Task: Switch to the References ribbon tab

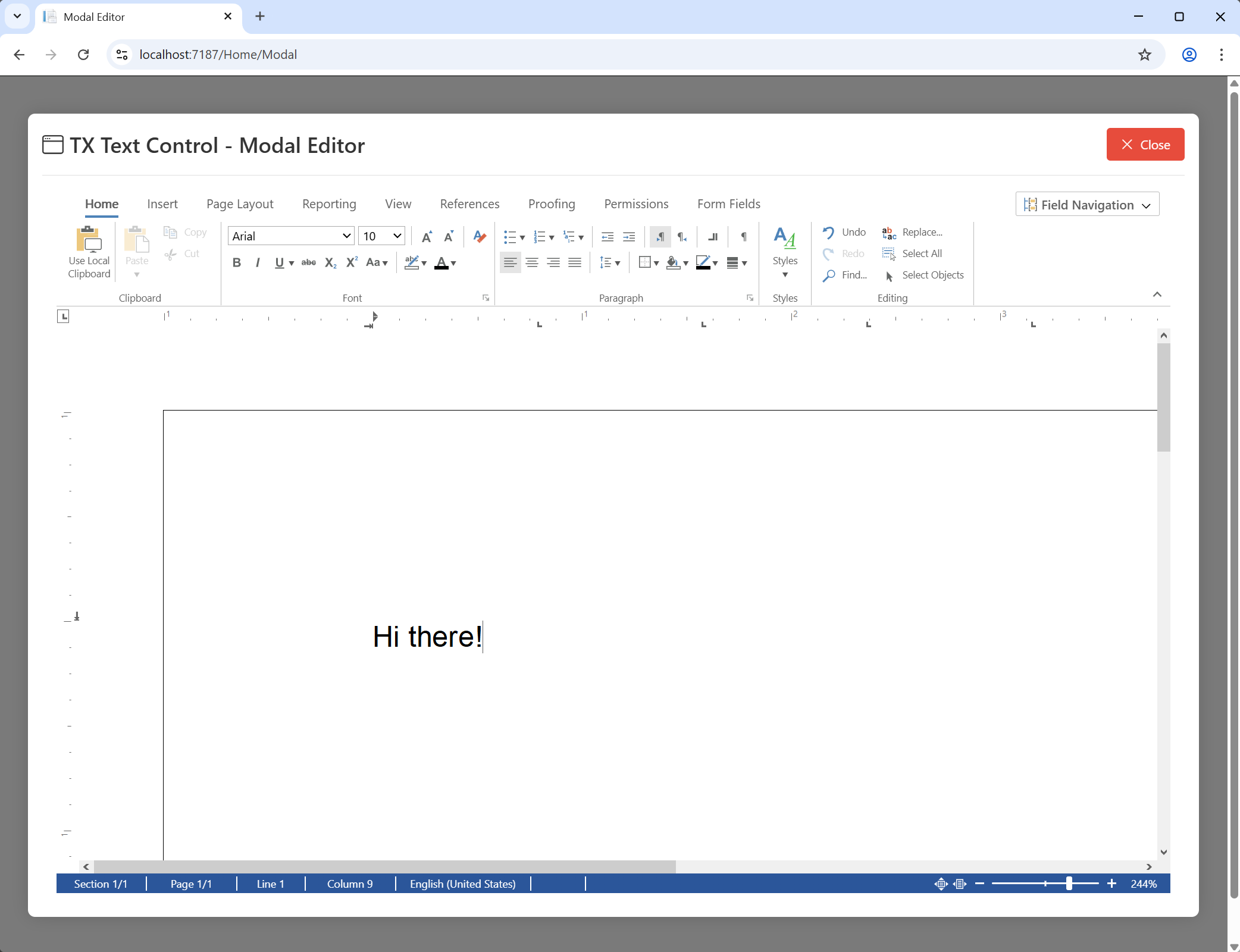Action: [469, 203]
